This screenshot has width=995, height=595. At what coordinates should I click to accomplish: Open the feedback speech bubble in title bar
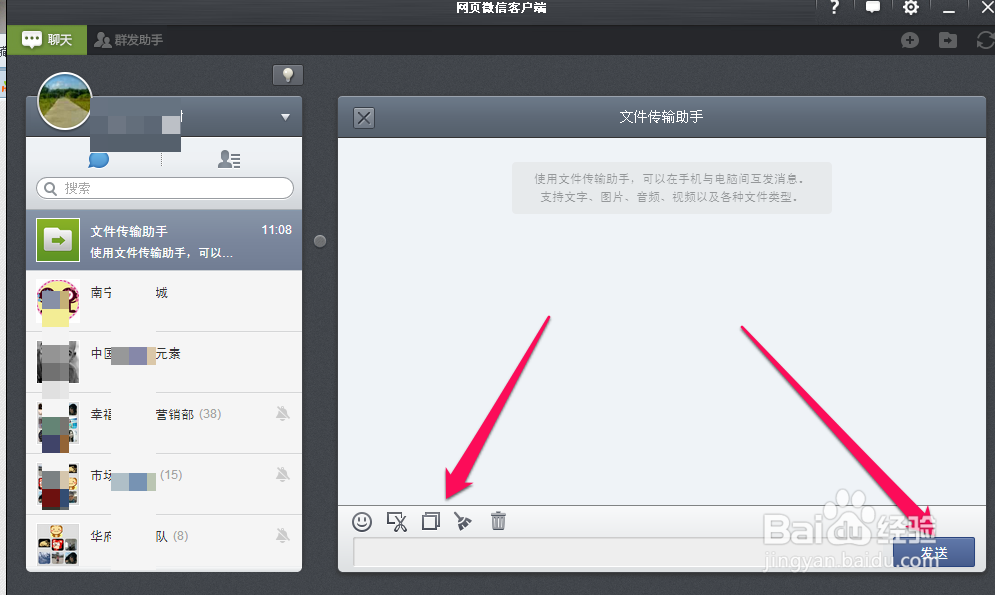[873, 7]
